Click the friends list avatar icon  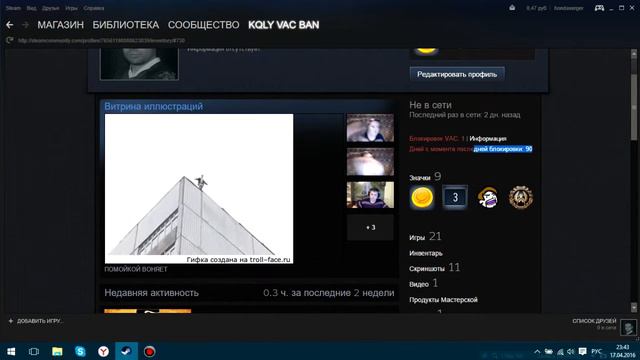click(628, 327)
